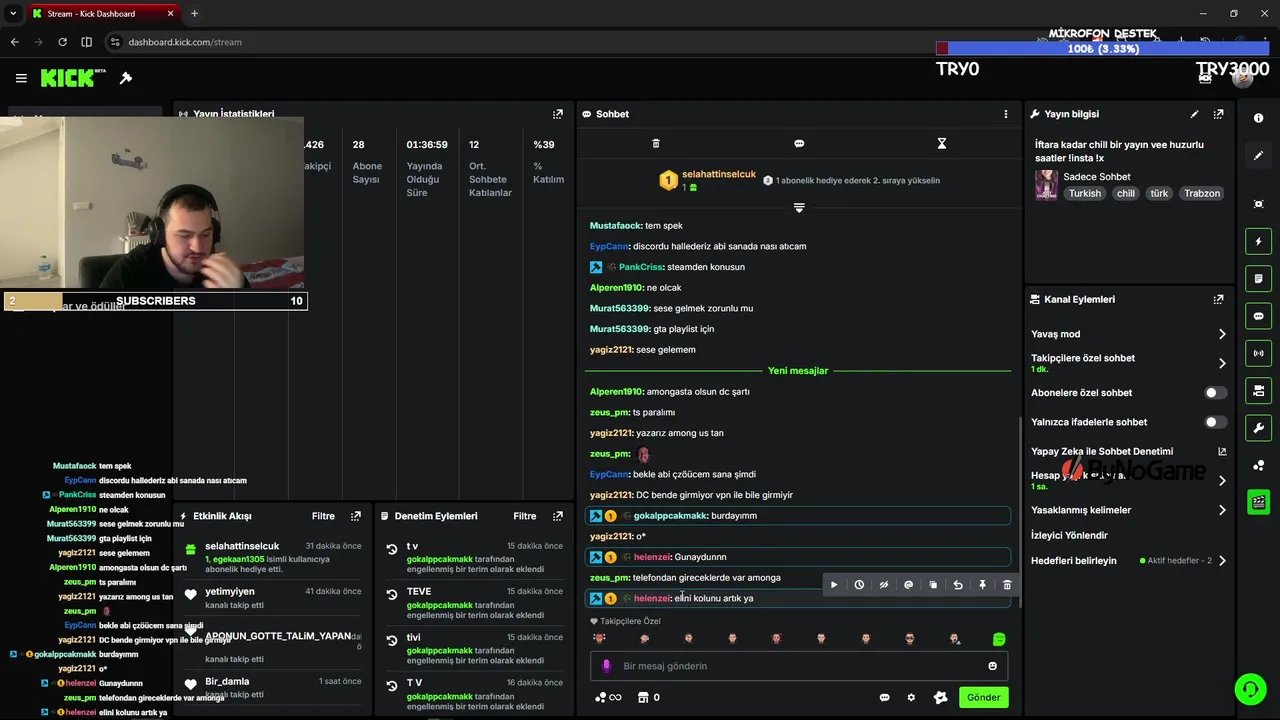Open İzleyici Yönlendir option
The width and height of the screenshot is (1280, 720).
coord(1069,535)
